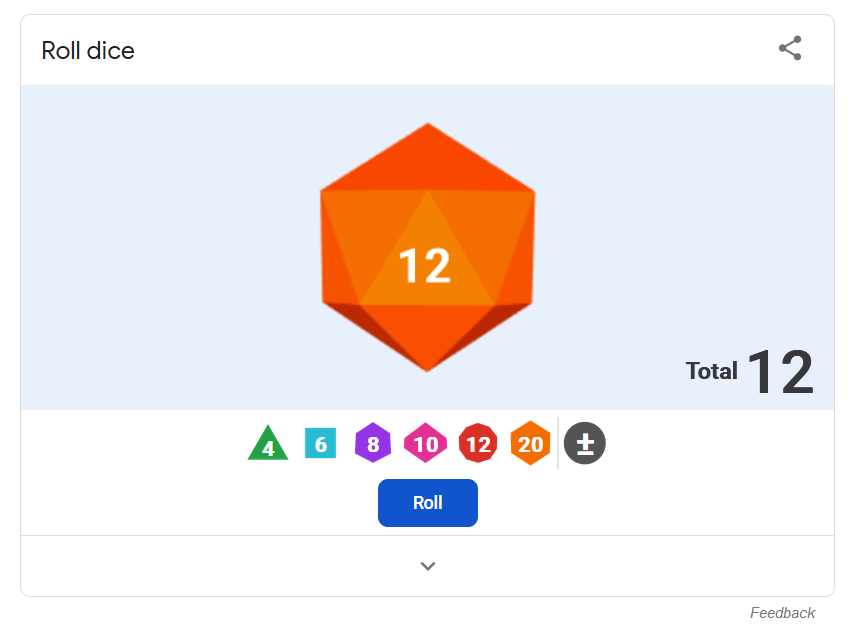Add an orange 20-sided die
856x642 pixels.
[x=530, y=443]
